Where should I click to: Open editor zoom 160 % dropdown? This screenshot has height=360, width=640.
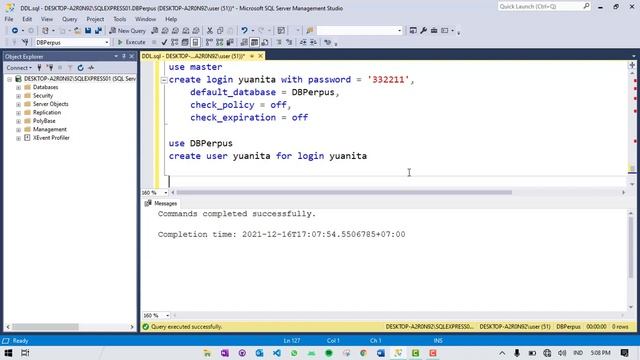[x=166, y=193]
